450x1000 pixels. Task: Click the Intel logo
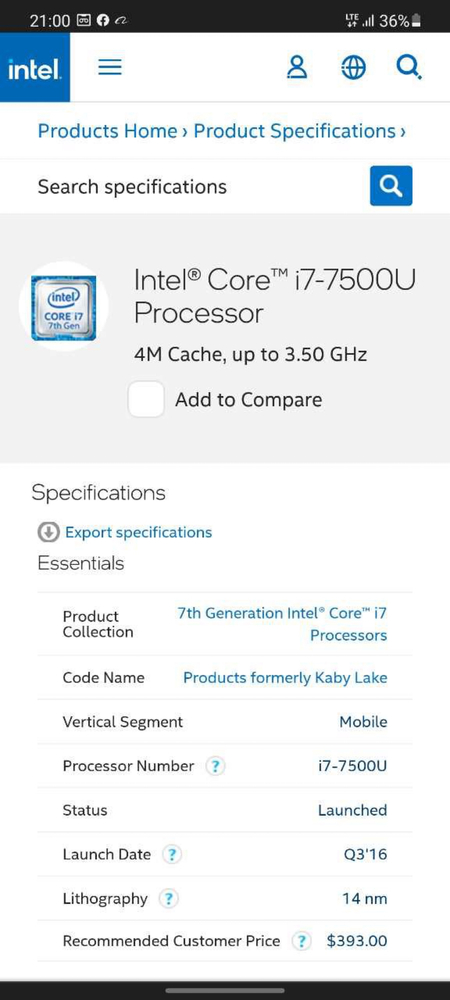coord(34,68)
